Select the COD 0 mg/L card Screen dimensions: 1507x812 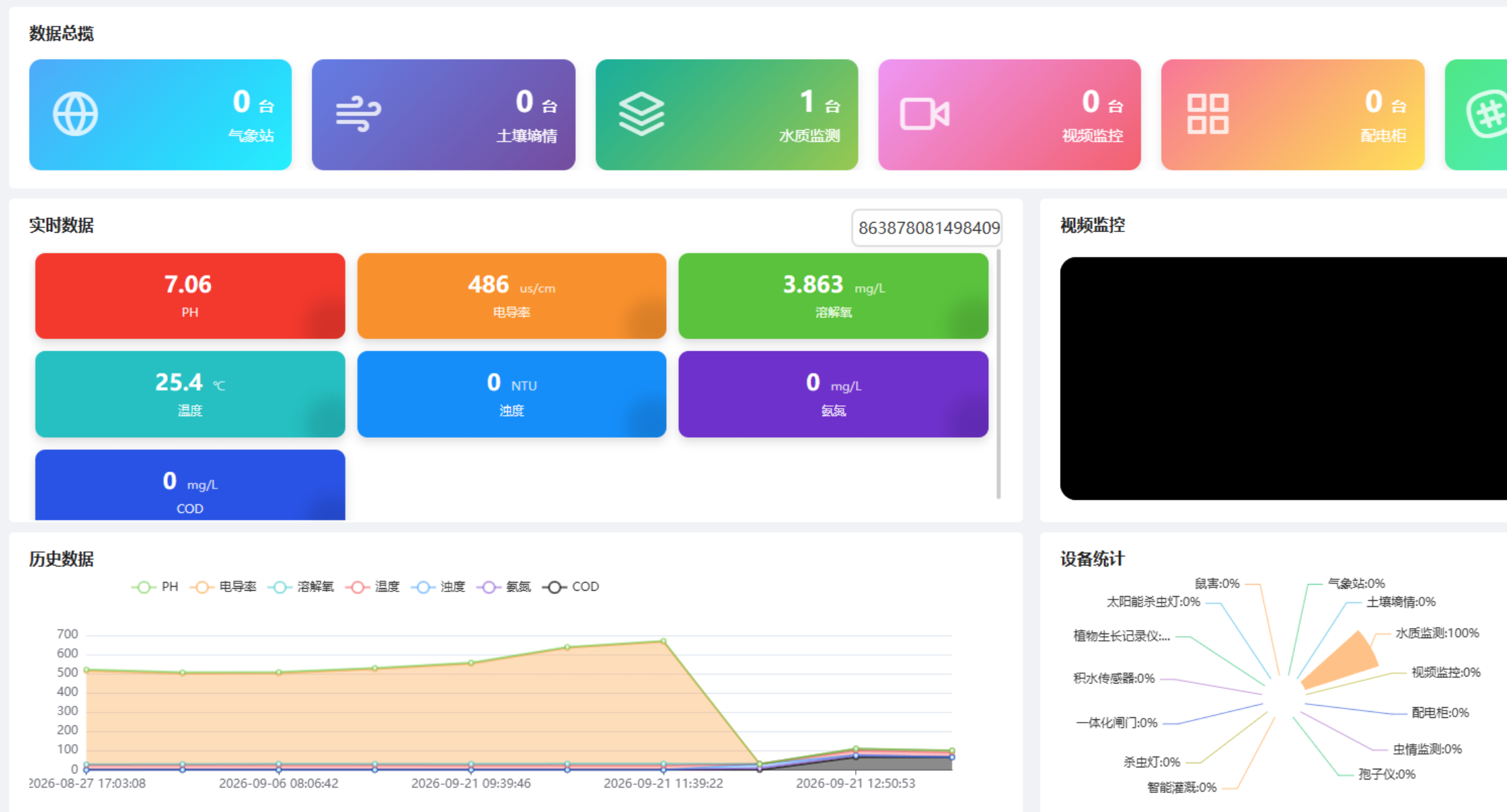coord(190,485)
